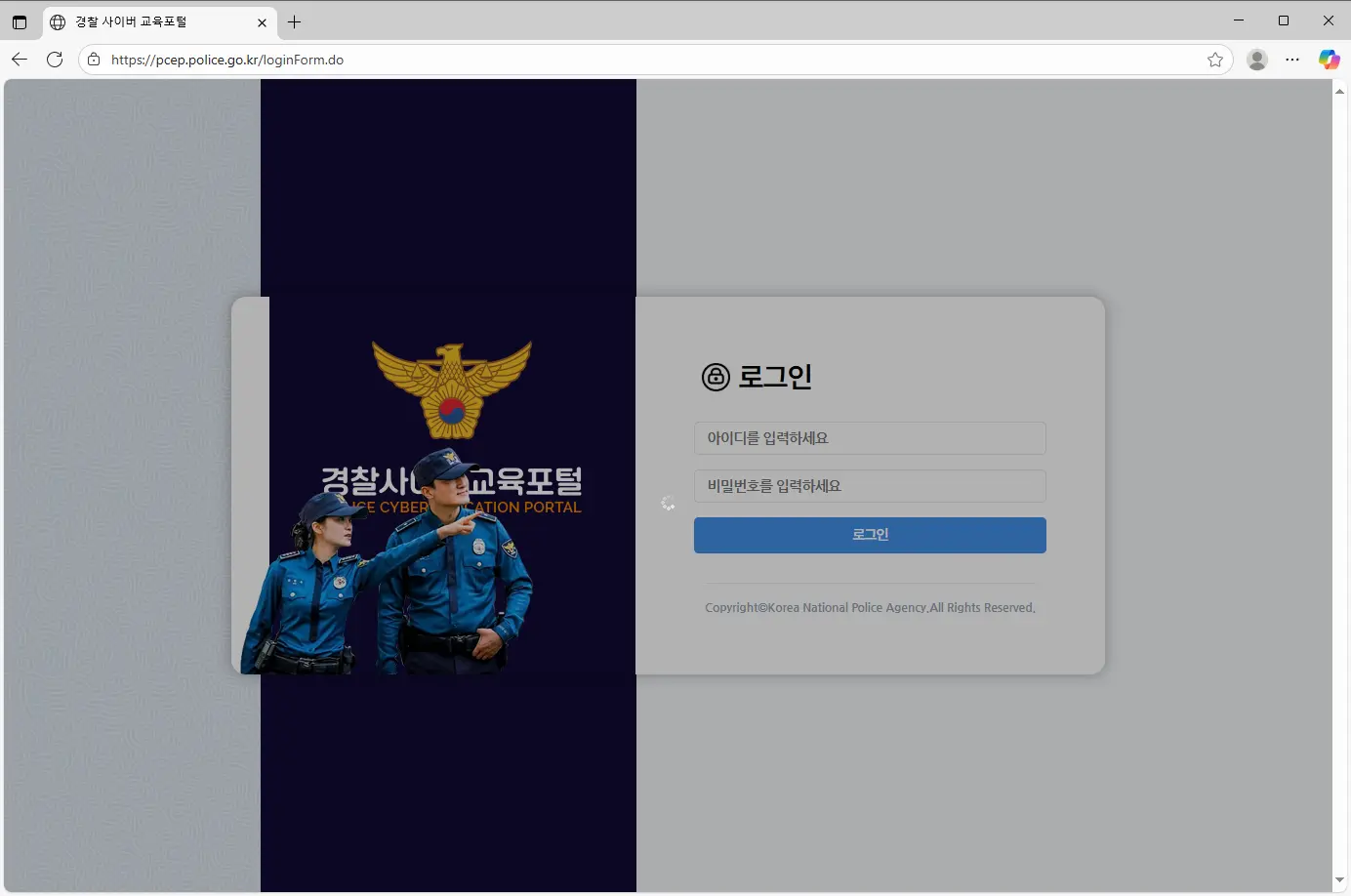This screenshot has width=1351, height=896.
Task: Open the Settings and more ellipsis menu
Action: 1292,60
